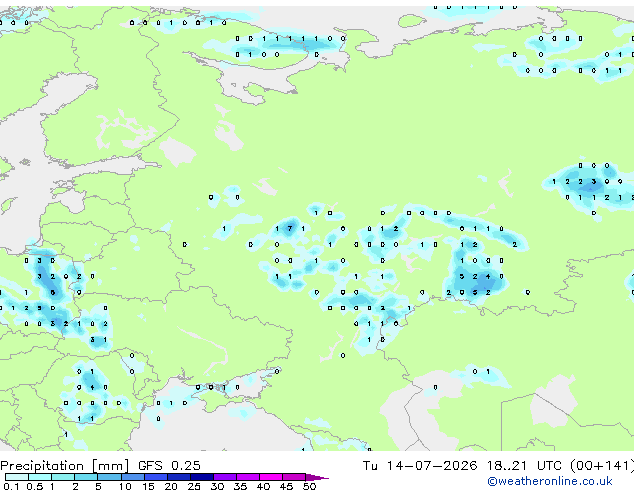Screen dimensions: 634x490
Task: Select the GFS 0.25 model label
Action: point(169,466)
